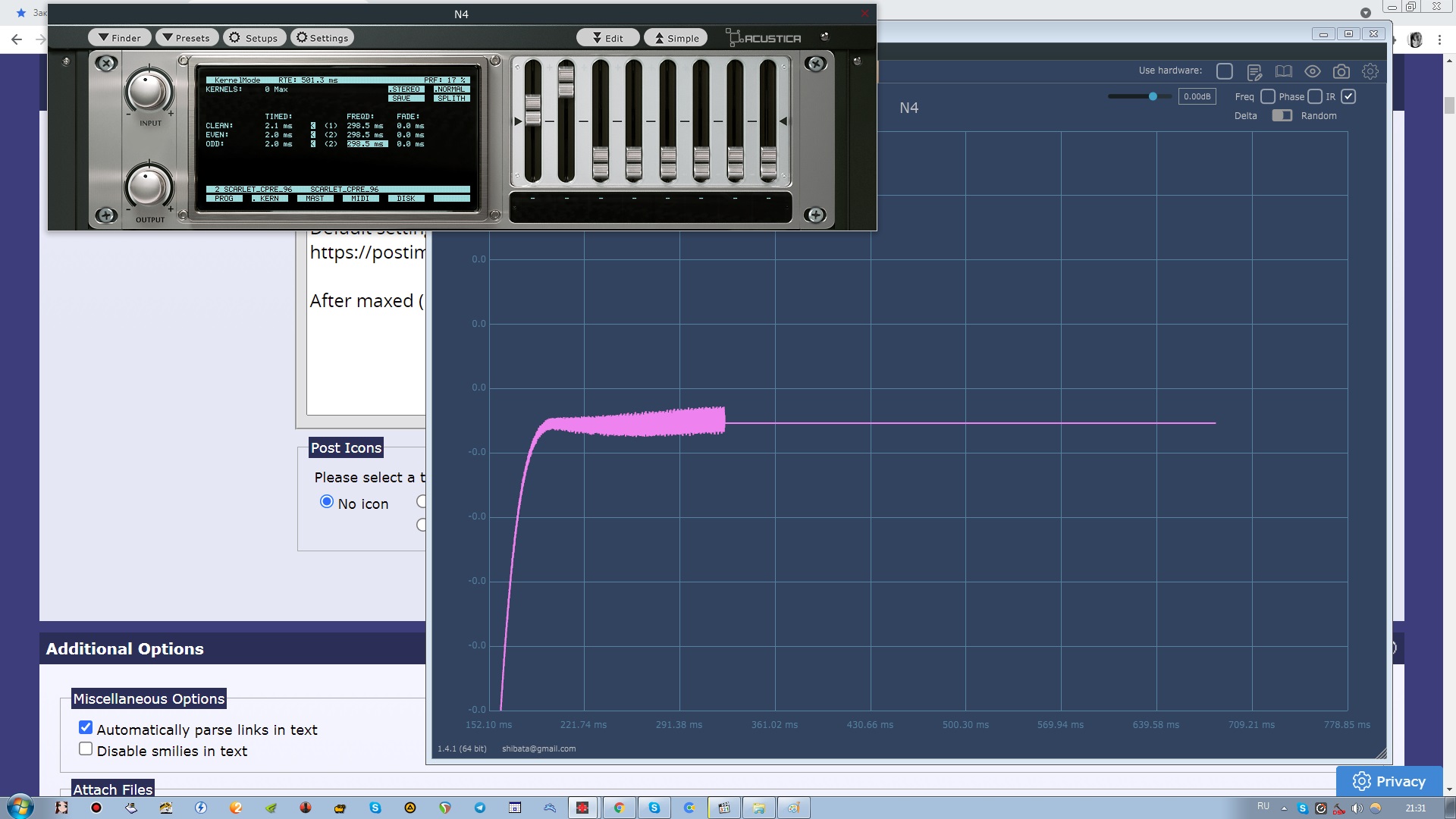The height and width of the screenshot is (819, 1456).
Task: Click the notes edit icon
Action: [x=1254, y=72]
